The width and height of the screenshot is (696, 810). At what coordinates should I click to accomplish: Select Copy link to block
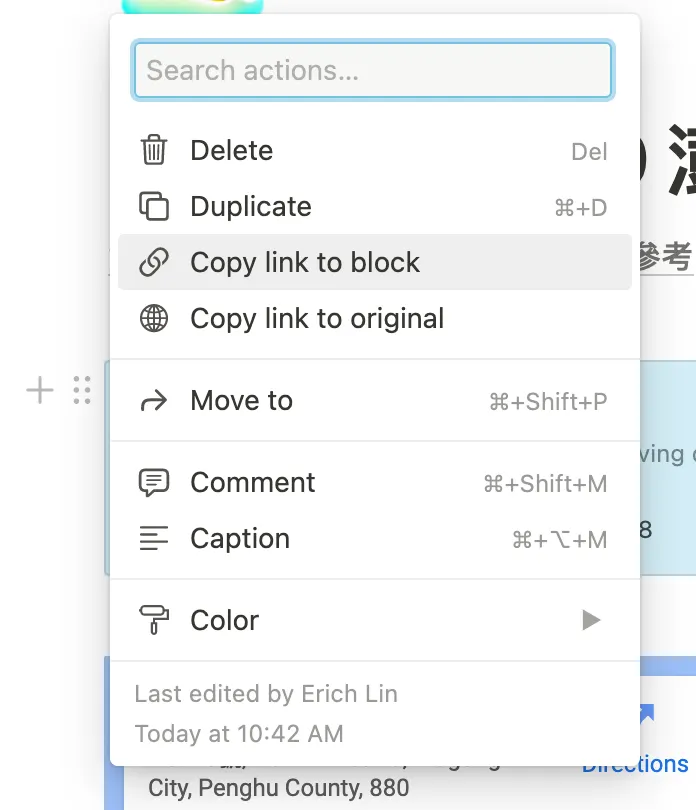(305, 263)
